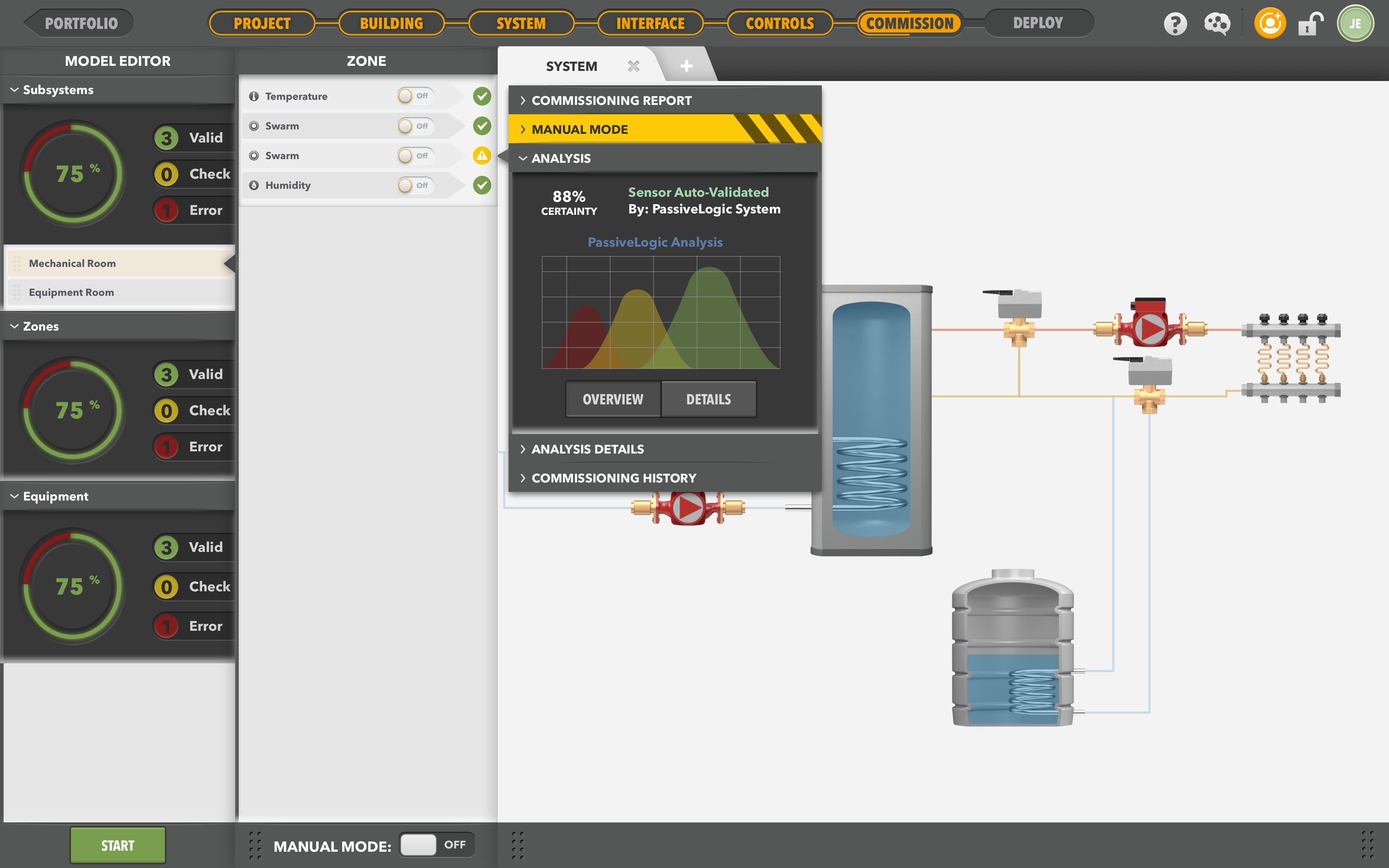Expand the Commissioning Report section
Image resolution: width=1389 pixels, height=868 pixels.
tap(611, 101)
